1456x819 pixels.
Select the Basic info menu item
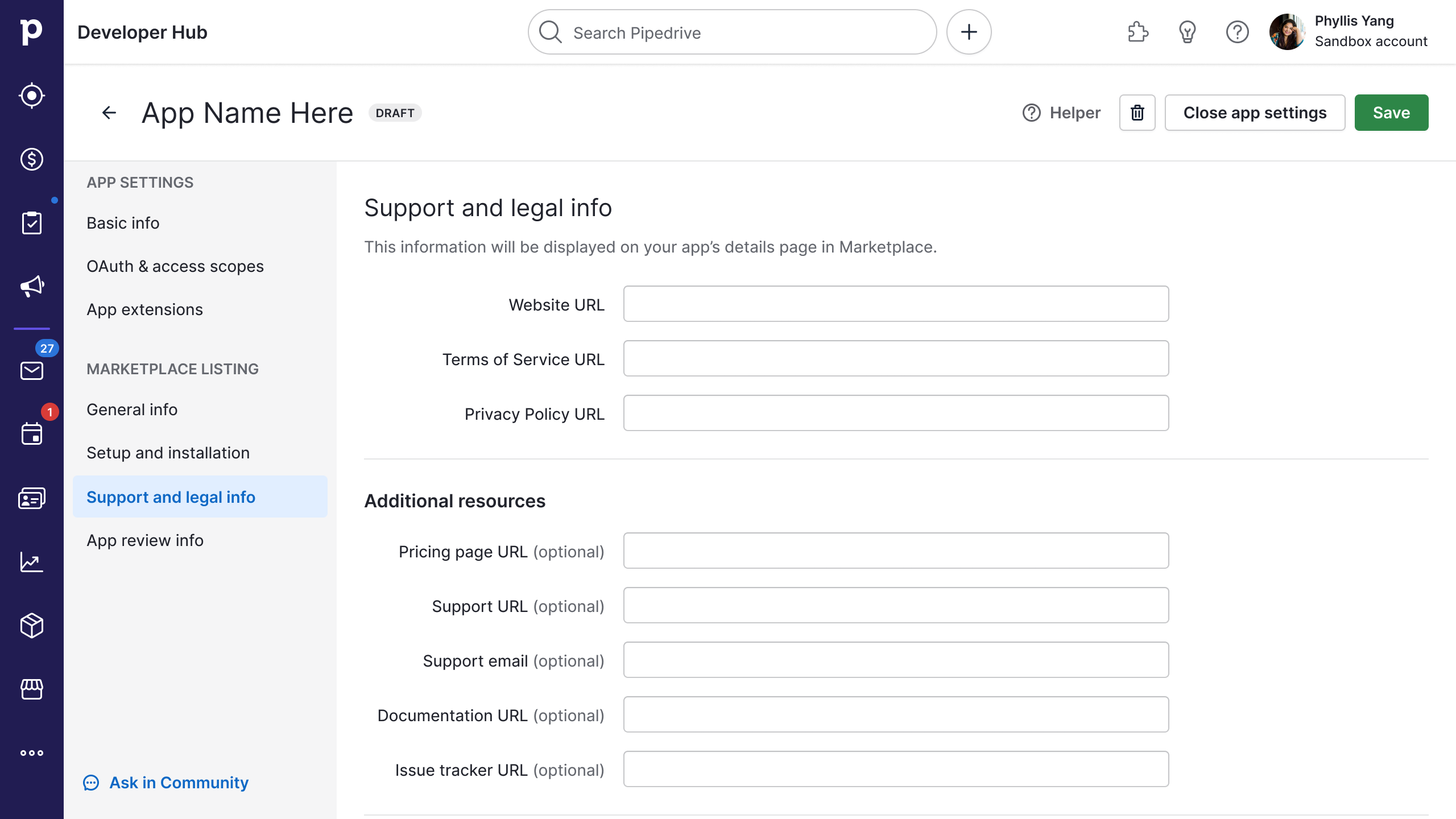[122, 222]
